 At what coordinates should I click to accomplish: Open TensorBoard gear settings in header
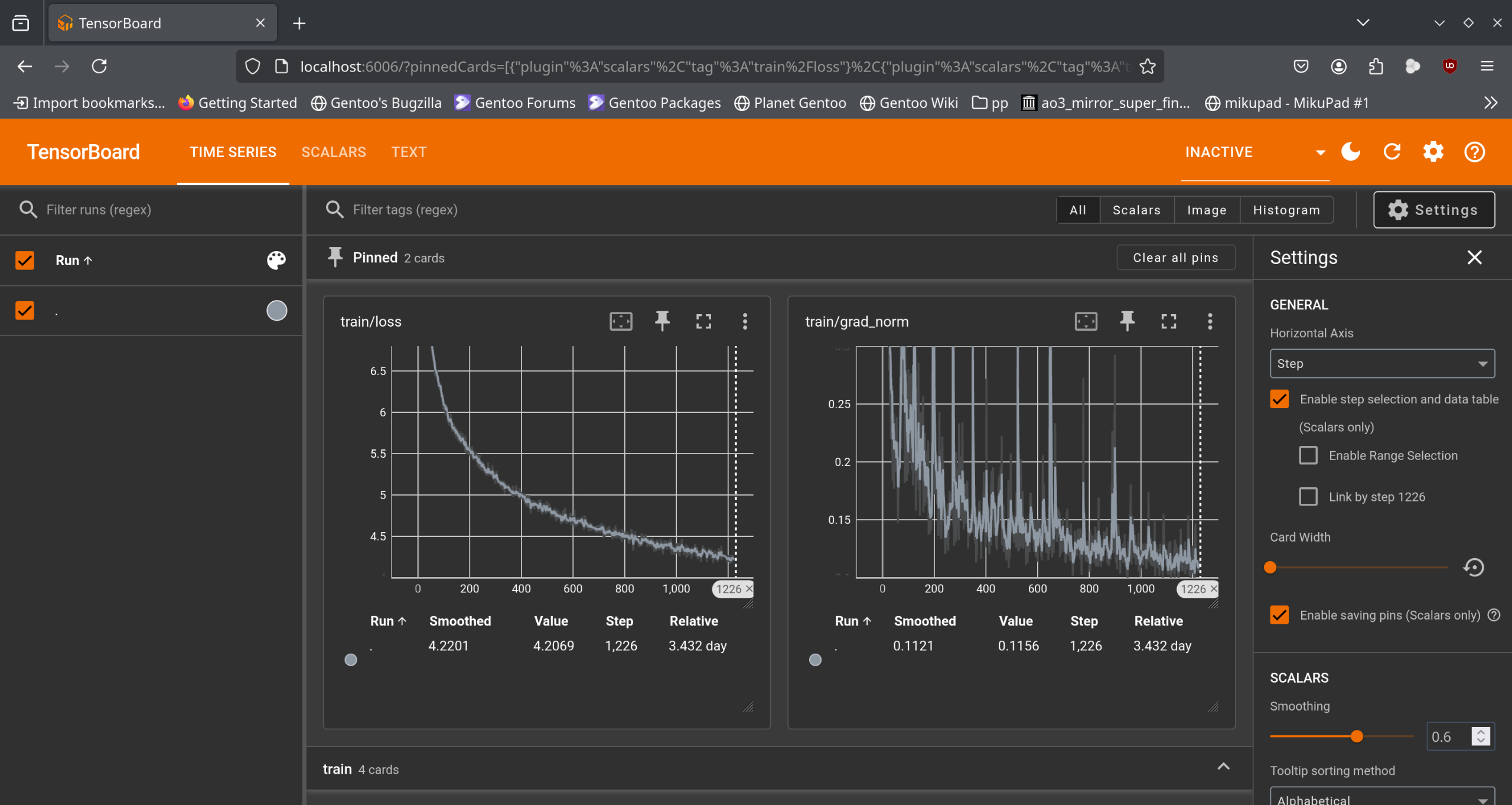1433,152
